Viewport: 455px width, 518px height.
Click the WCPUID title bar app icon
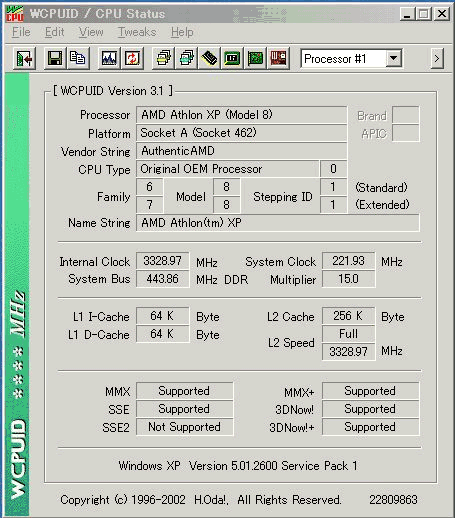click(15, 14)
